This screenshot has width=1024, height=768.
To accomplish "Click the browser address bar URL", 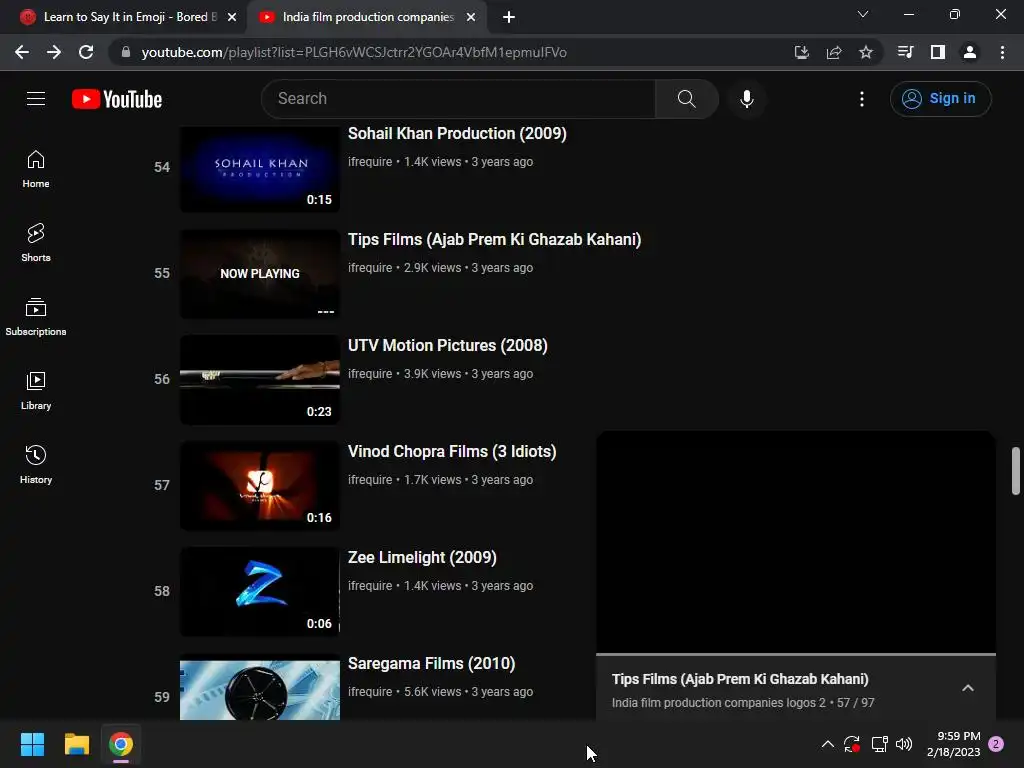I will (x=354, y=52).
